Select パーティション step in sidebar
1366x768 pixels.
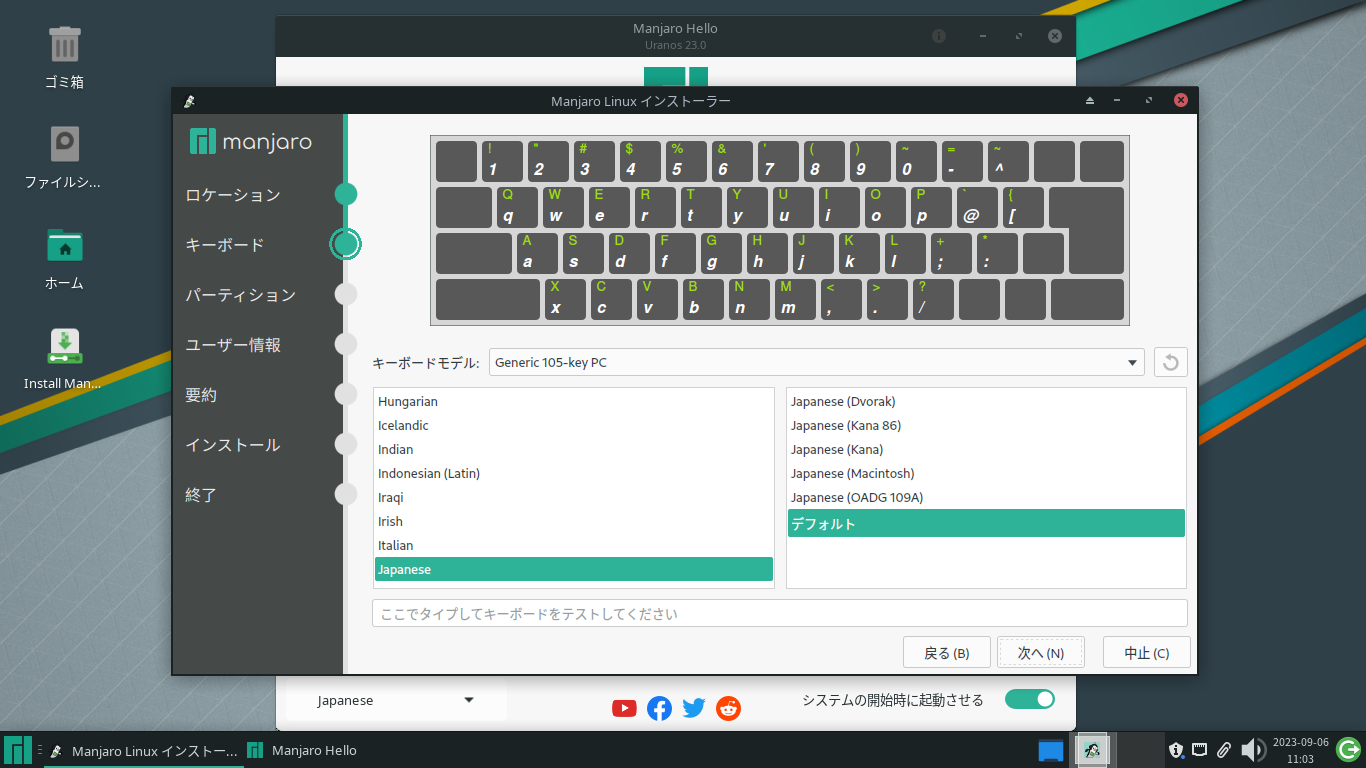[x=241, y=295]
